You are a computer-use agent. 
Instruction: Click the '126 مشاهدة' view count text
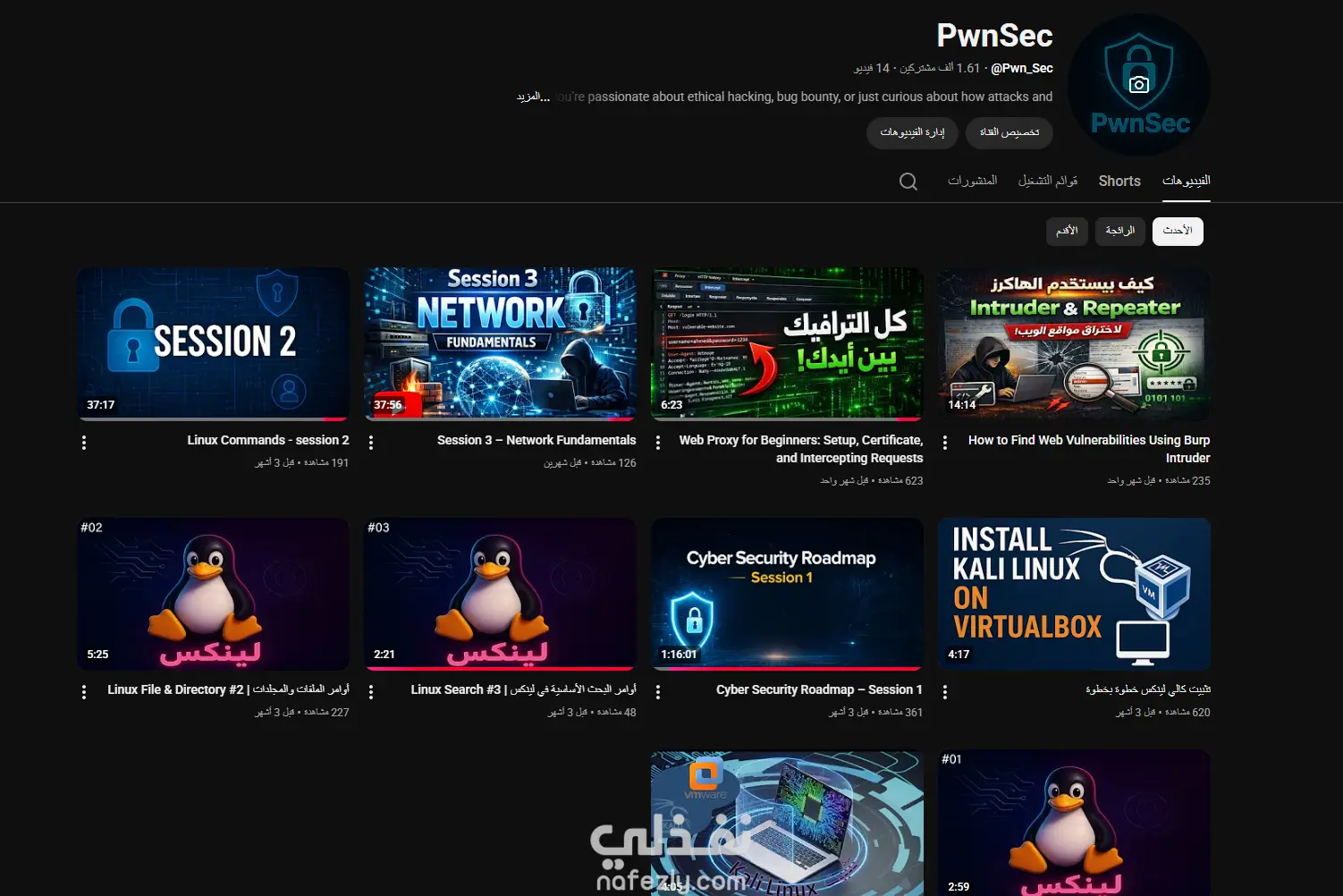click(613, 463)
